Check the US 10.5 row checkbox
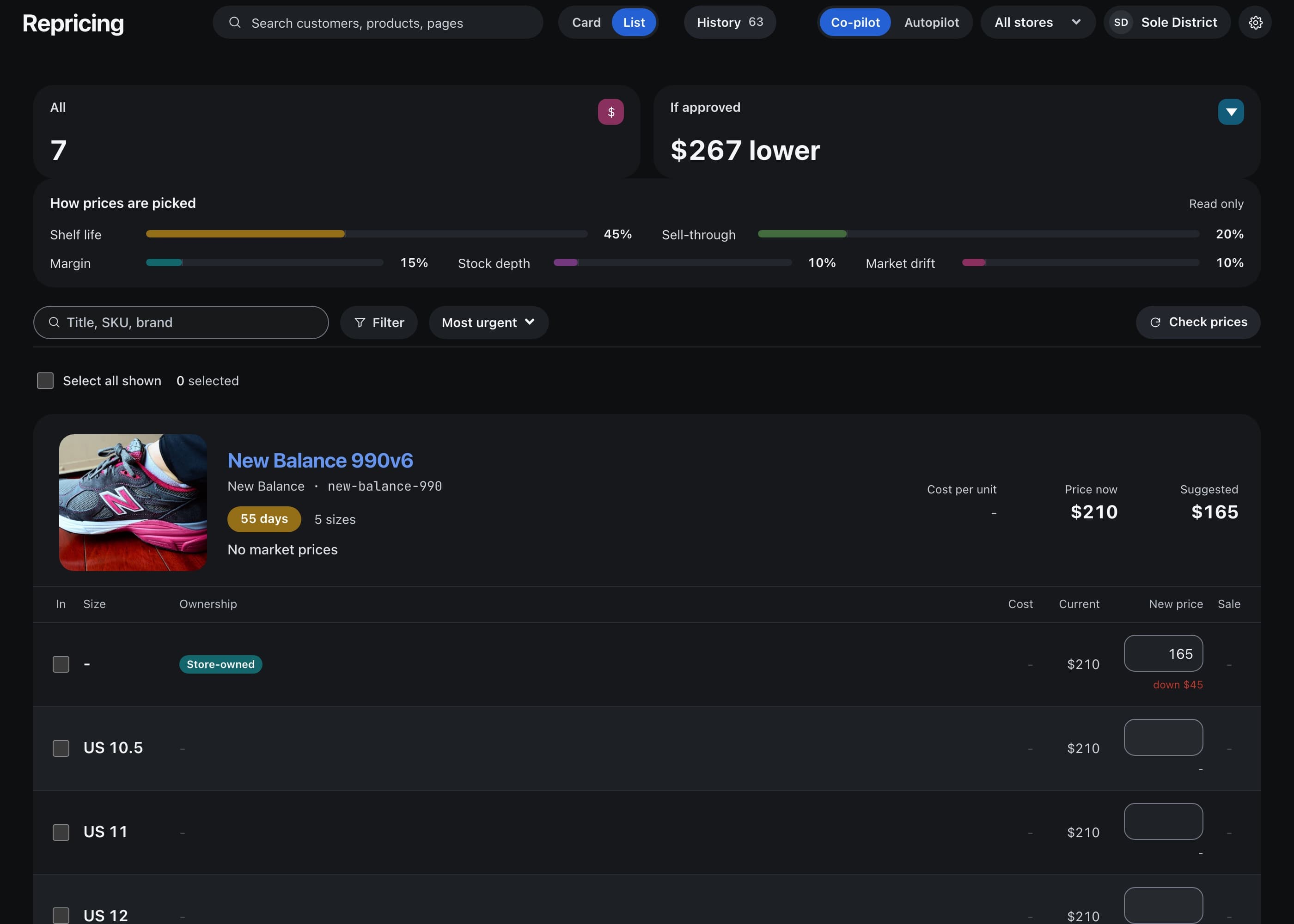Screen dimensions: 1294x924 pos(61,748)
